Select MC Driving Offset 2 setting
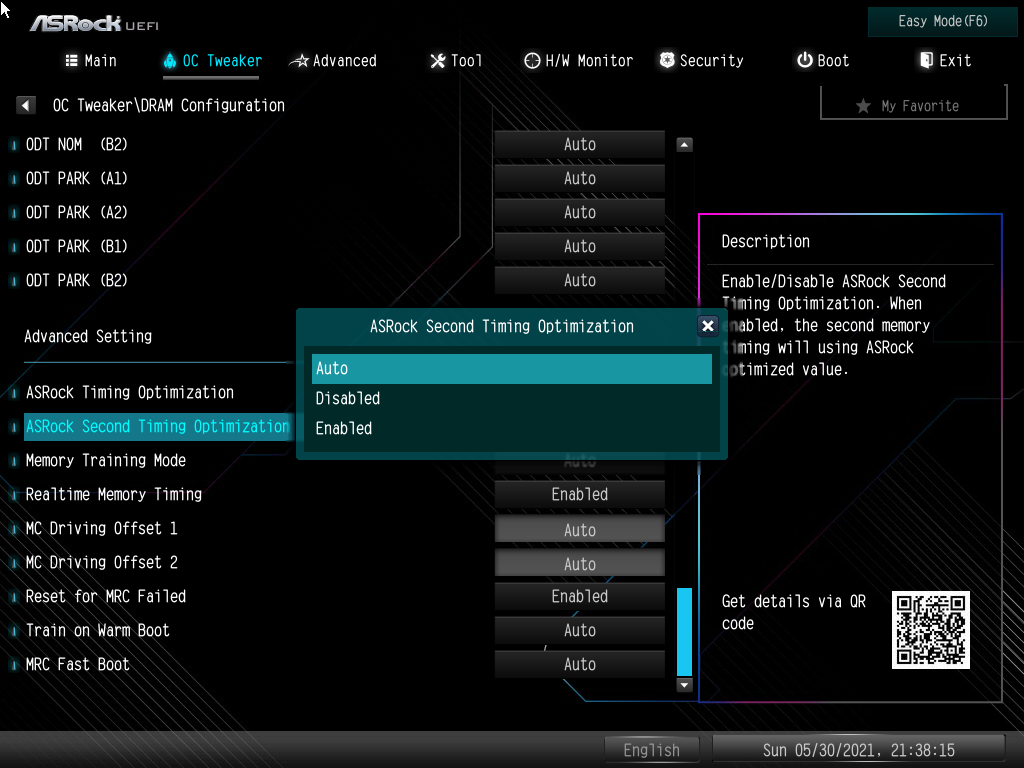1024x768 pixels. coord(101,562)
